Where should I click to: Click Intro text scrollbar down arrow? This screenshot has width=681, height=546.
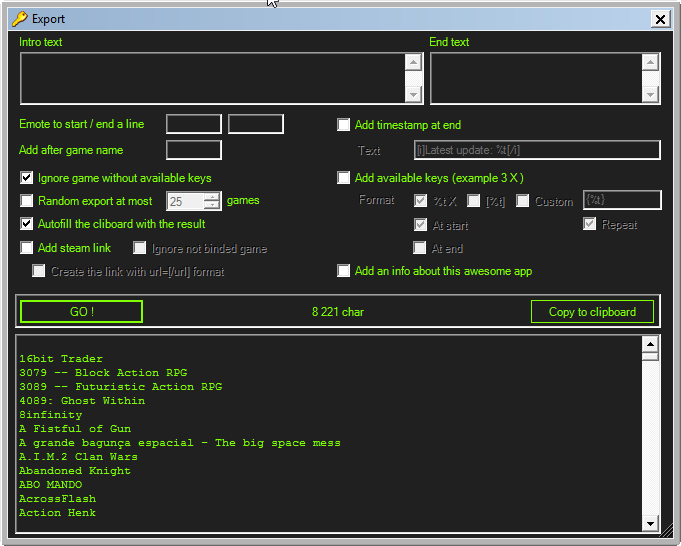click(413, 95)
